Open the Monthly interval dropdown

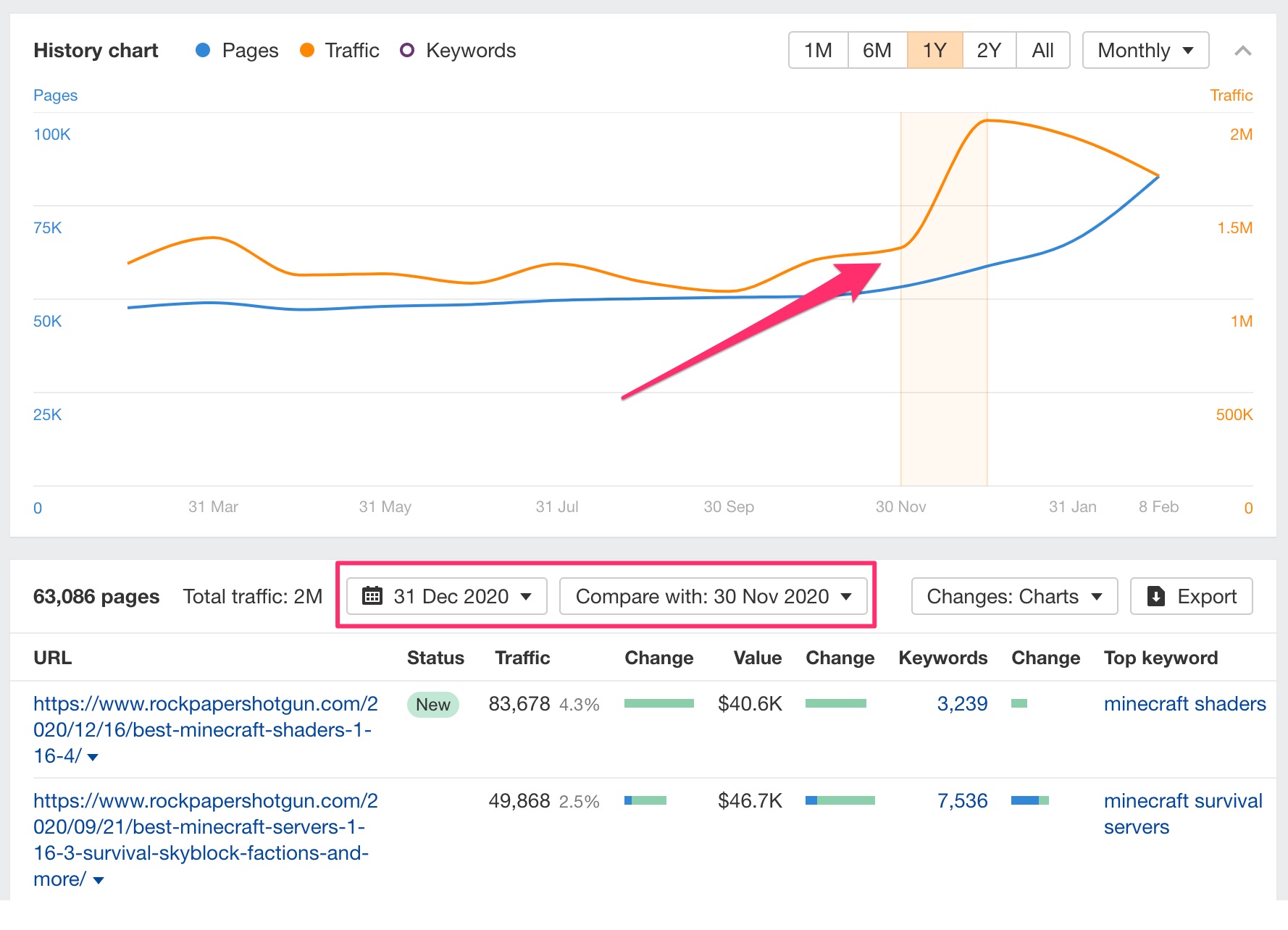coord(1145,51)
